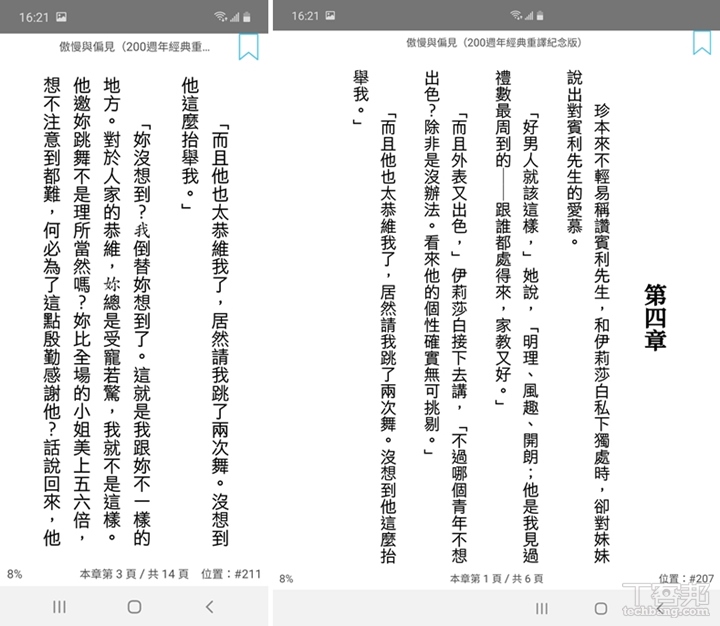Screen dimensions: 720x626
Task: Tap the line 他這麼抬舉我。」 on left page
Action: tap(190, 143)
